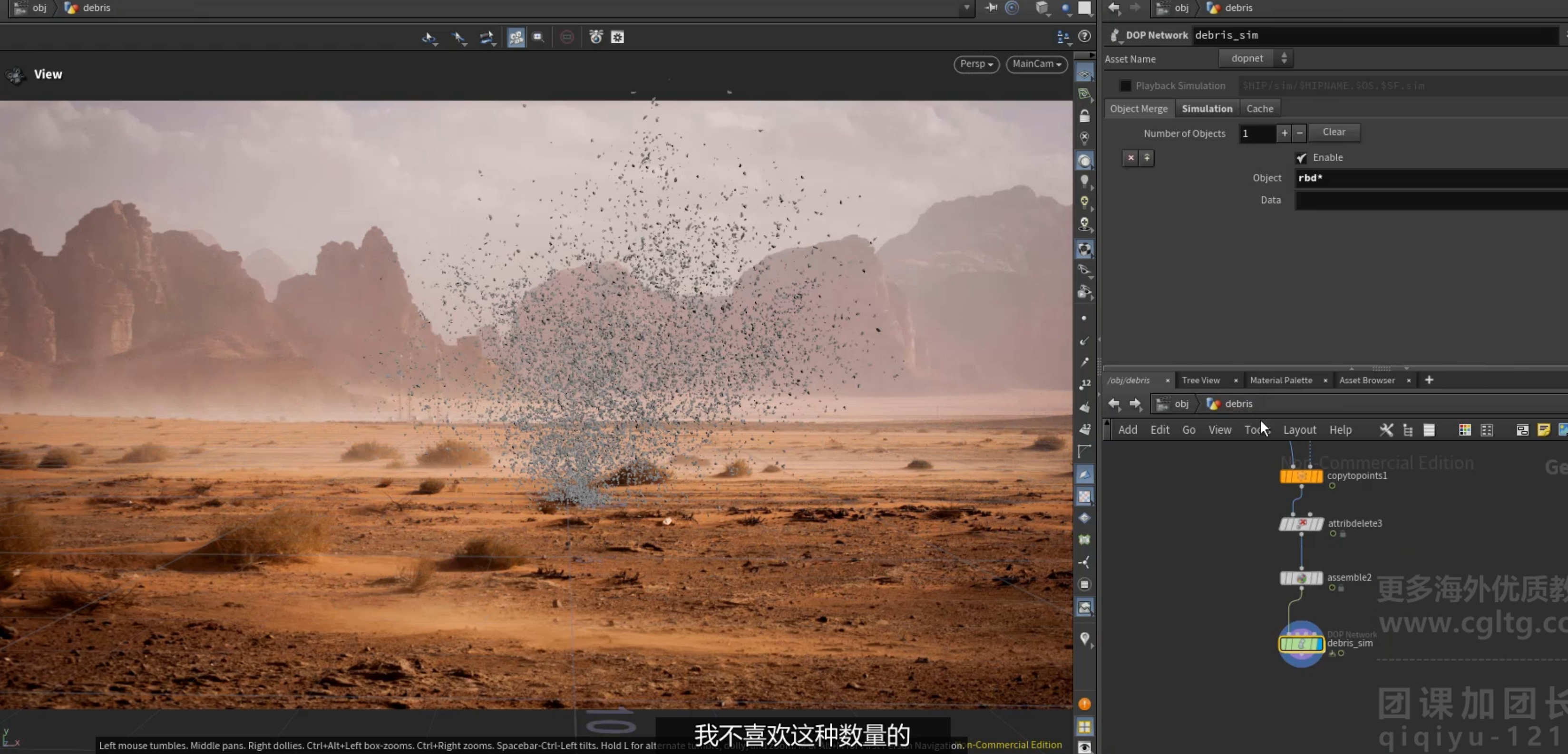1568x754 pixels.
Task: Click the network box creation icon
Action: (x=1522, y=430)
